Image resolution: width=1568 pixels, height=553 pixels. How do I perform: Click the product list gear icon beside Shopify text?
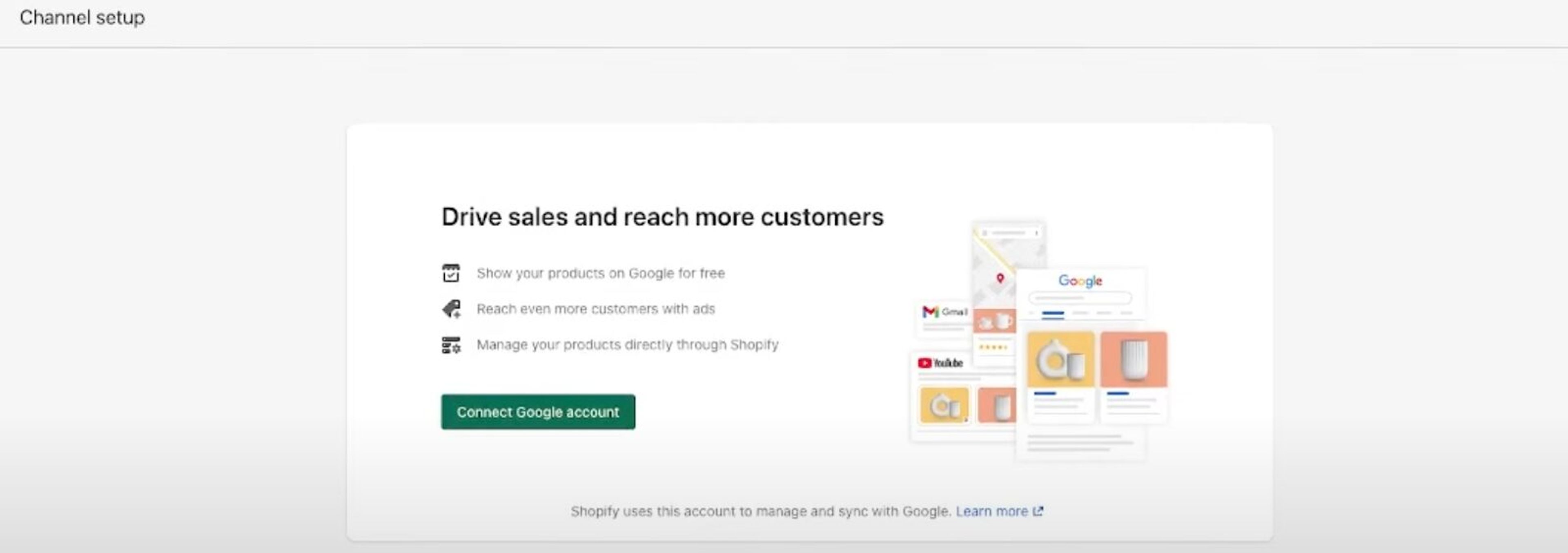[x=450, y=344]
